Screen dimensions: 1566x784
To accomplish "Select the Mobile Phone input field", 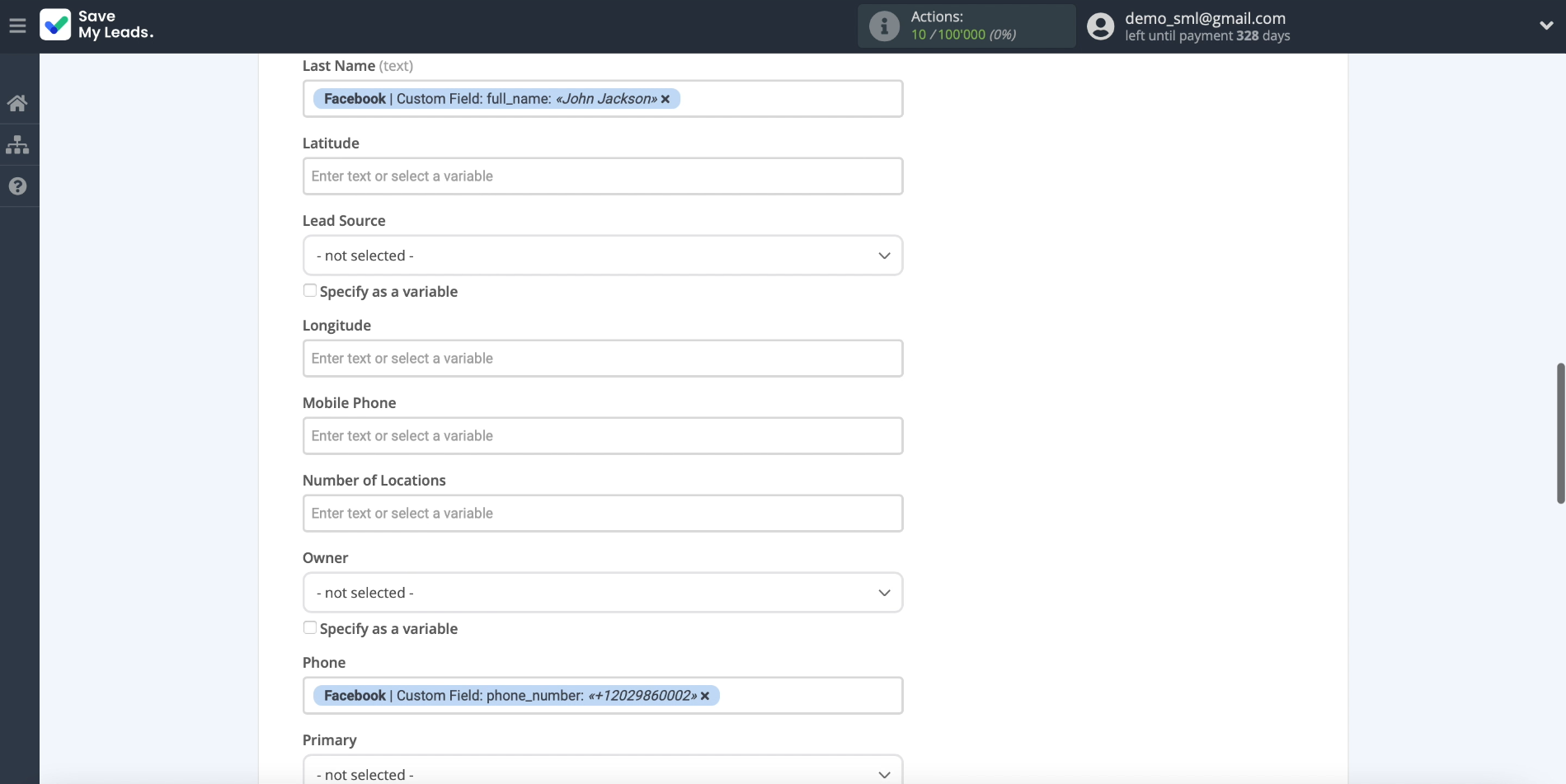I will [602, 436].
